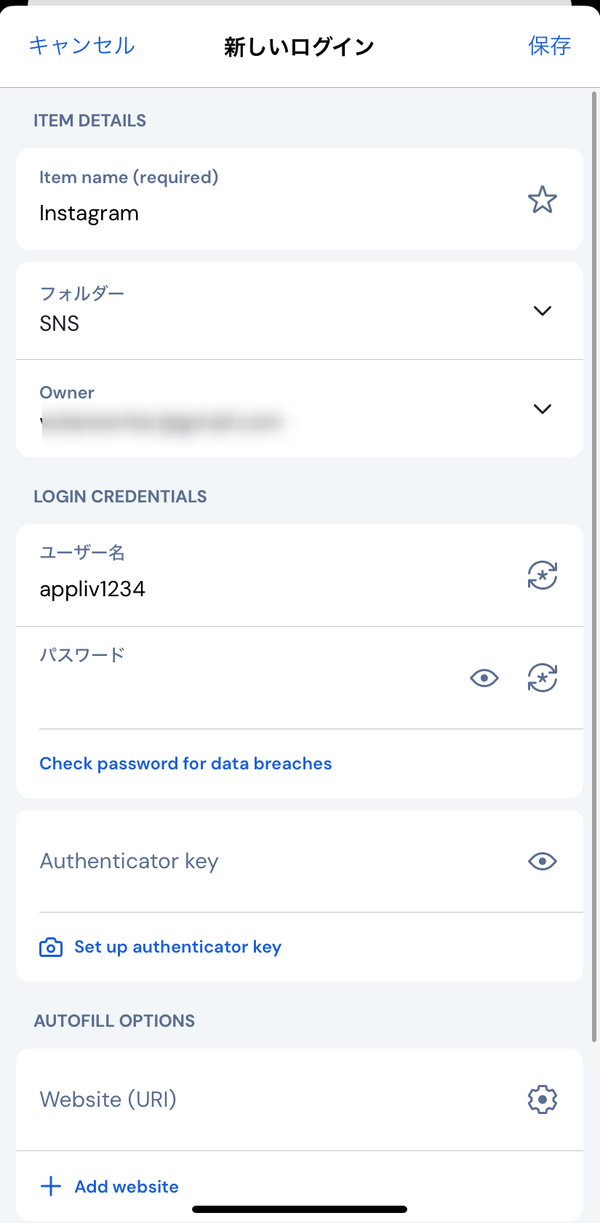Tap the Authenticator key text field
Screen dimensions: 600x1223
[x=270, y=861]
